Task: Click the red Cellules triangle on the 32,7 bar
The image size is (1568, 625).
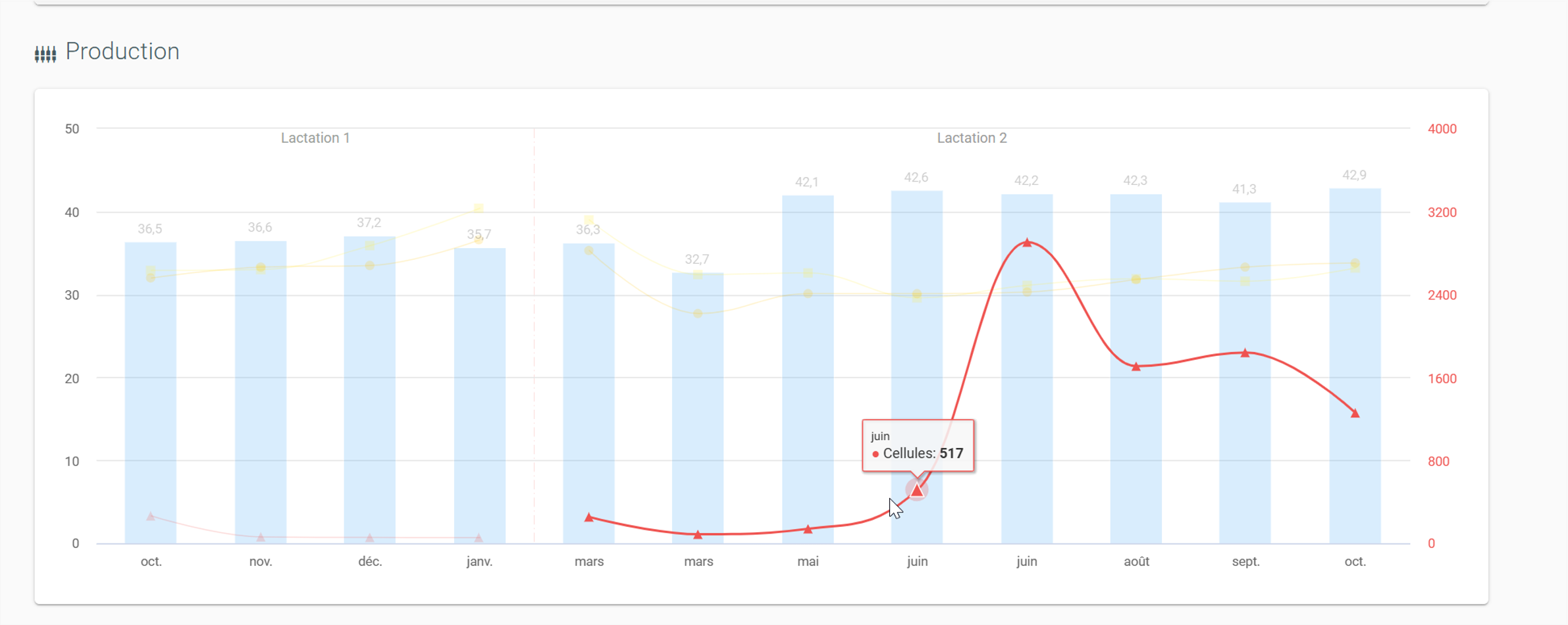Action: pyautogui.click(x=698, y=535)
